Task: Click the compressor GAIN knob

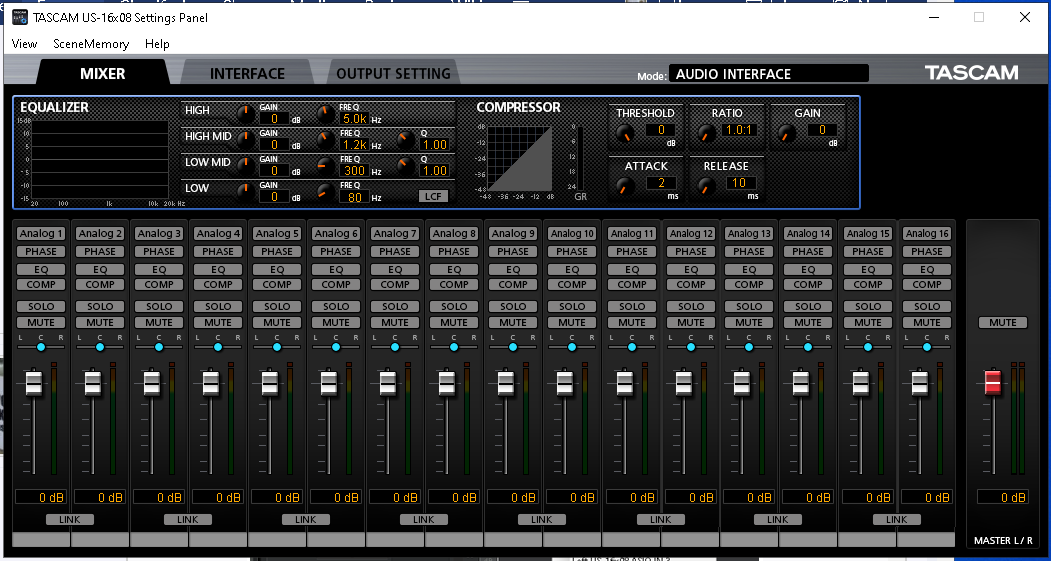Action: pos(787,134)
